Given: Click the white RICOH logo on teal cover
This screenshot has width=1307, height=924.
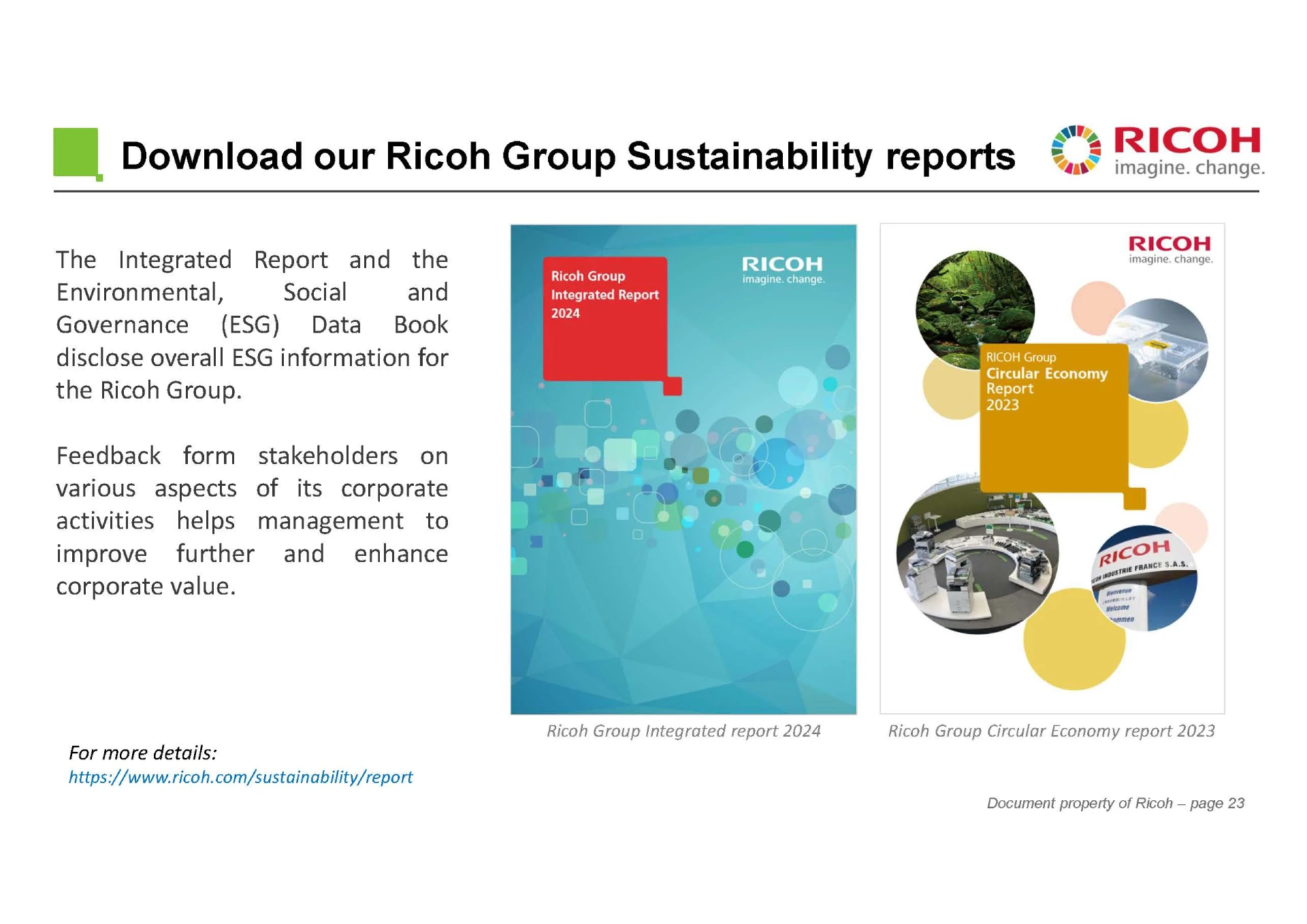Looking at the screenshot, I should pos(782,269).
